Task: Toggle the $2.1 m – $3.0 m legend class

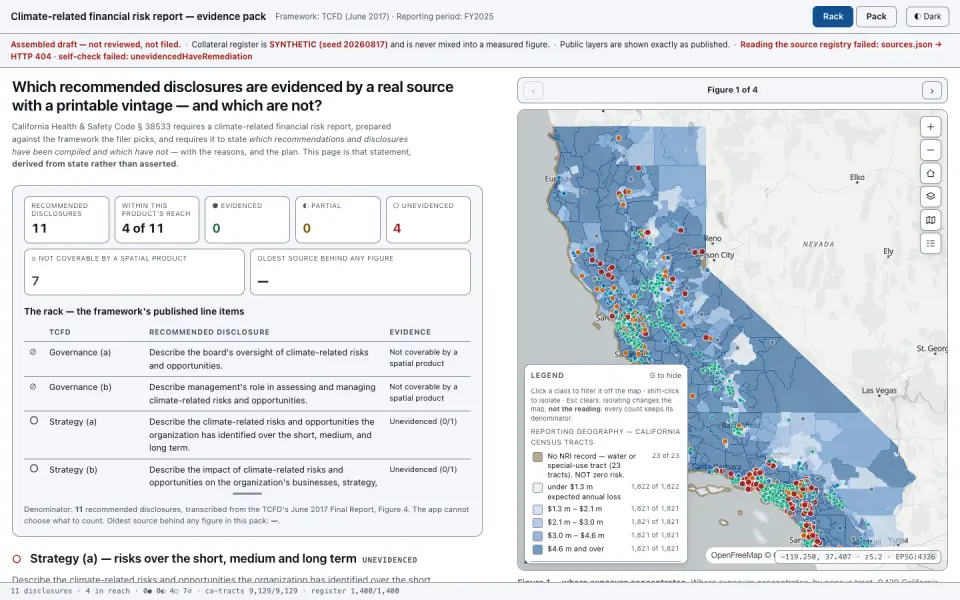Action: click(x=606, y=522)
